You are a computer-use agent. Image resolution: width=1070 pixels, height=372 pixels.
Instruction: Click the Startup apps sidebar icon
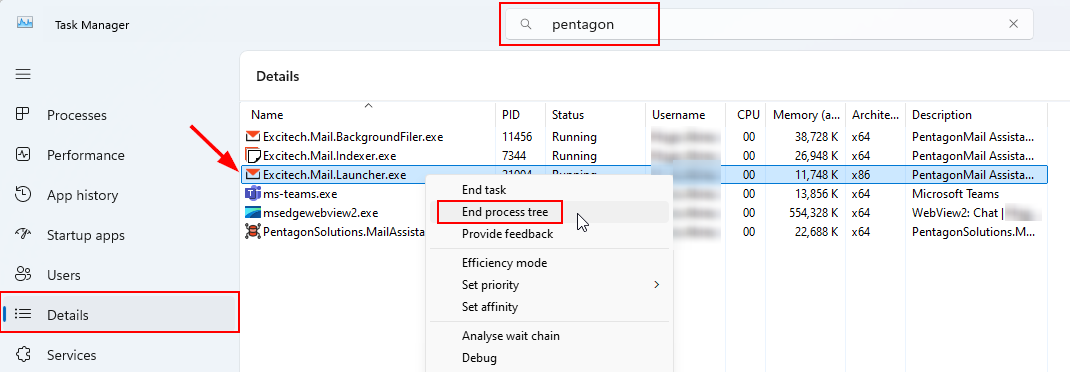pos(23,234)
